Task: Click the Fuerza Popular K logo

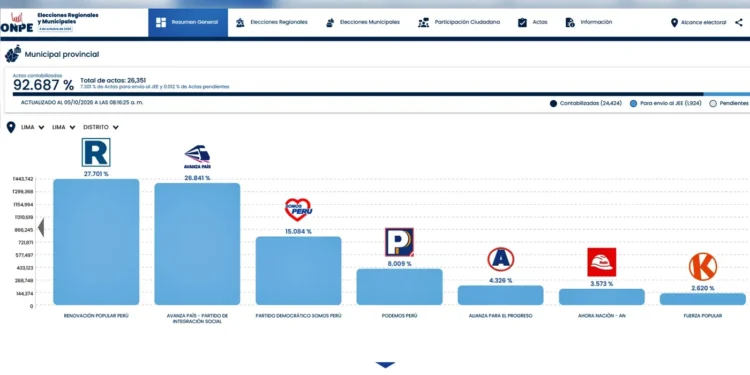Action: click(x=703, y=266)
